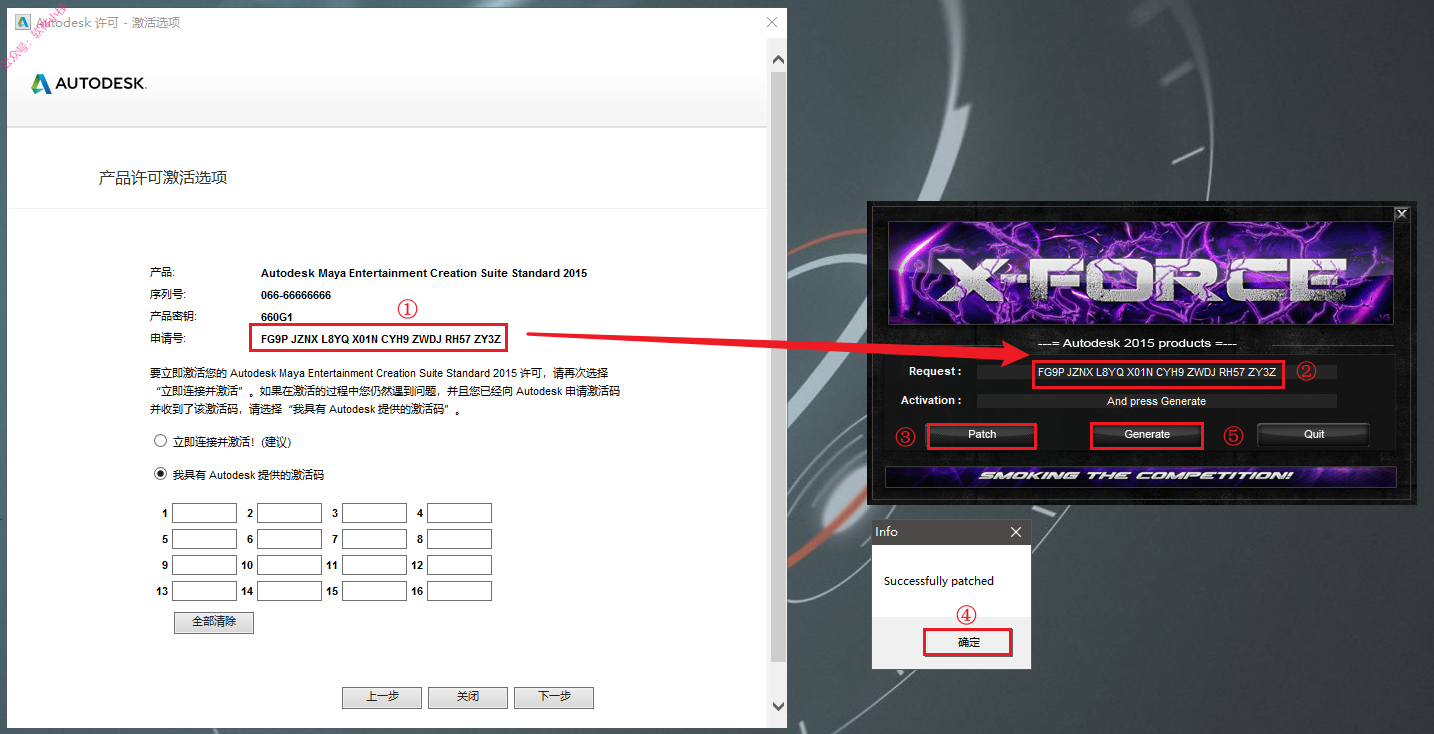Close the Info dialog with its X icon
The image size is (1434, 734).
point(1016,532)
